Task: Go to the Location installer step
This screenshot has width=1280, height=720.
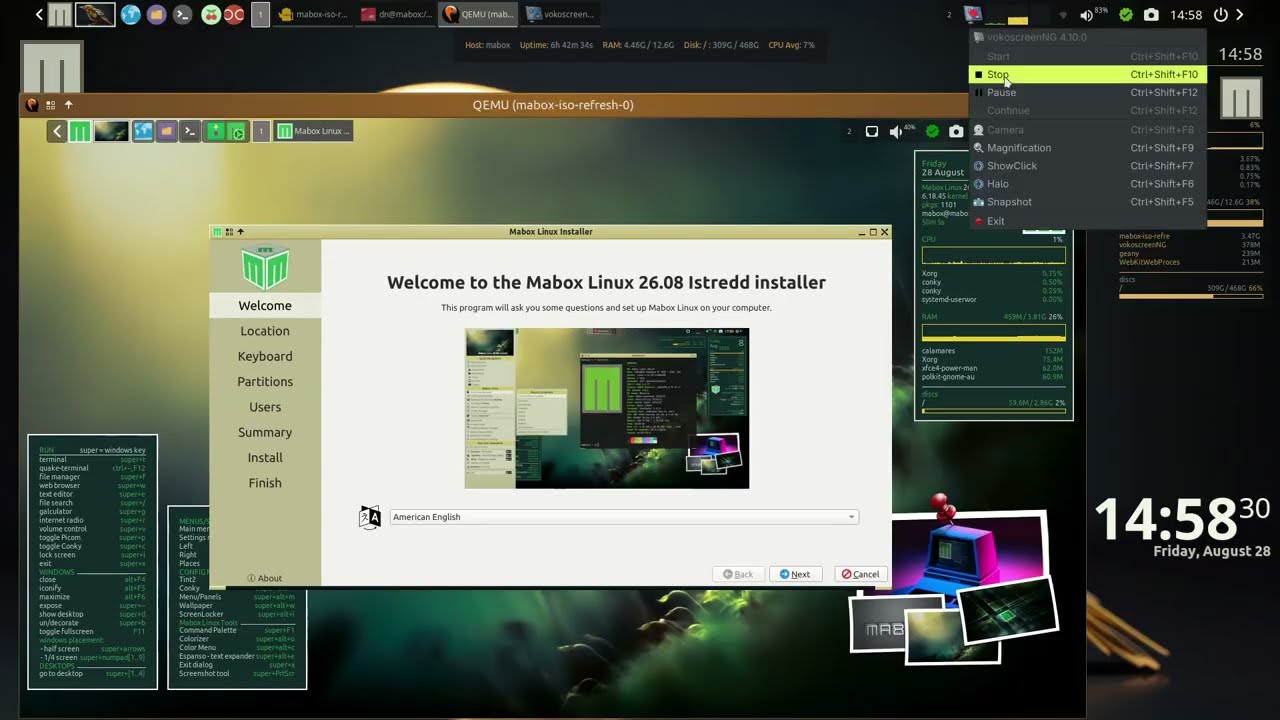Action: coord(265,331)
